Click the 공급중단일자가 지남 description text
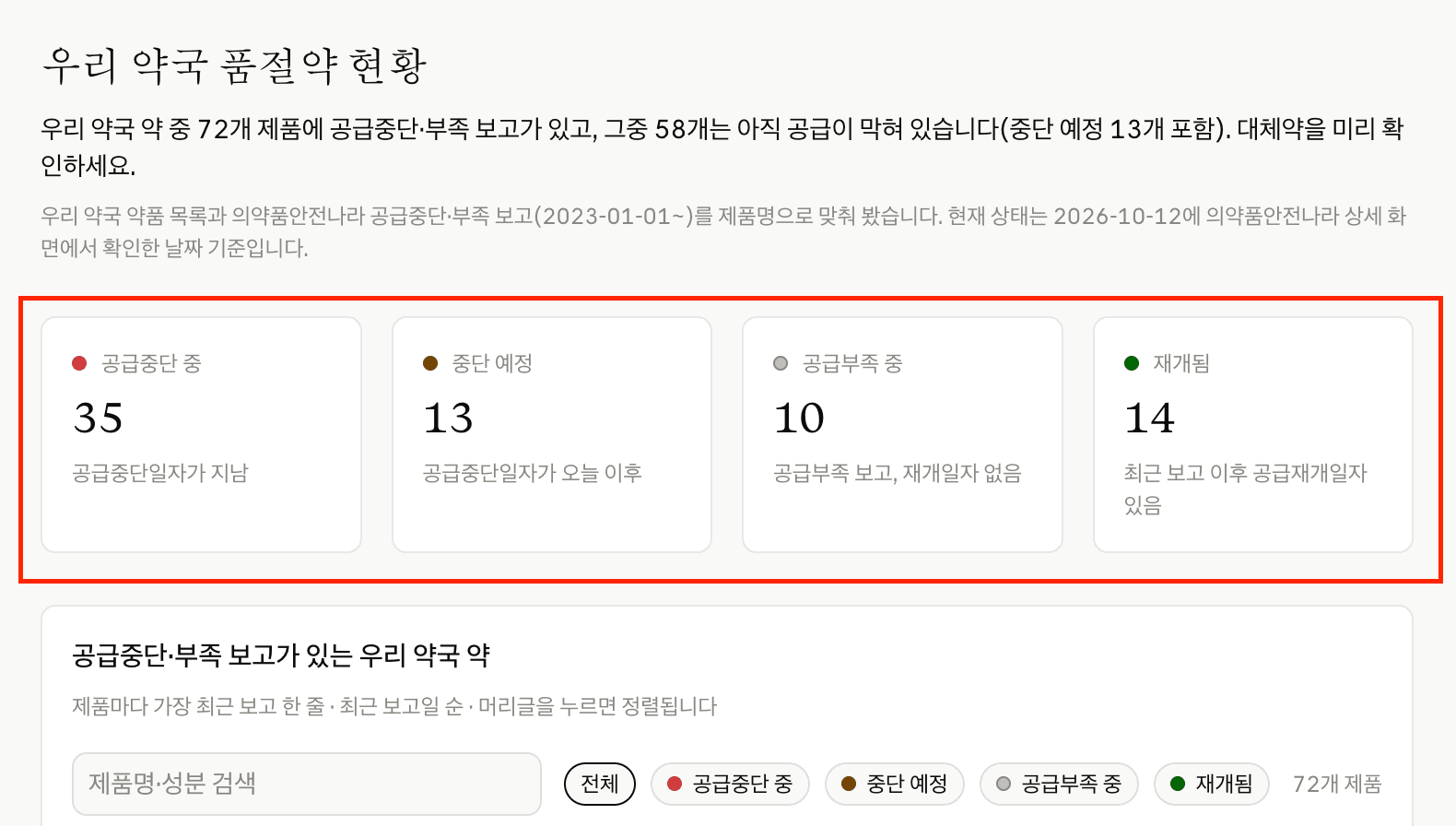This screenshot has height=826, width=1456. (x=160, y=473)
